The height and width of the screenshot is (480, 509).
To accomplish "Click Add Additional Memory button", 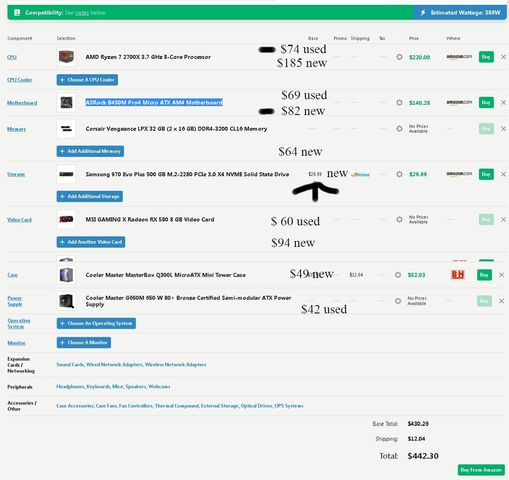I will (x=90, y=151).
